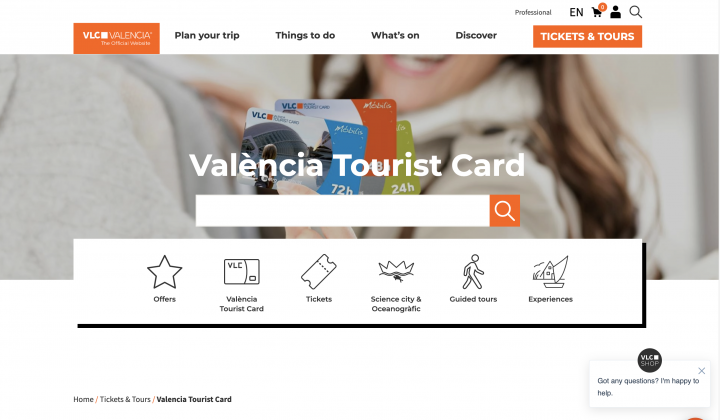
Task: Close the chat help popup
Action: click(x=702, y=371)
